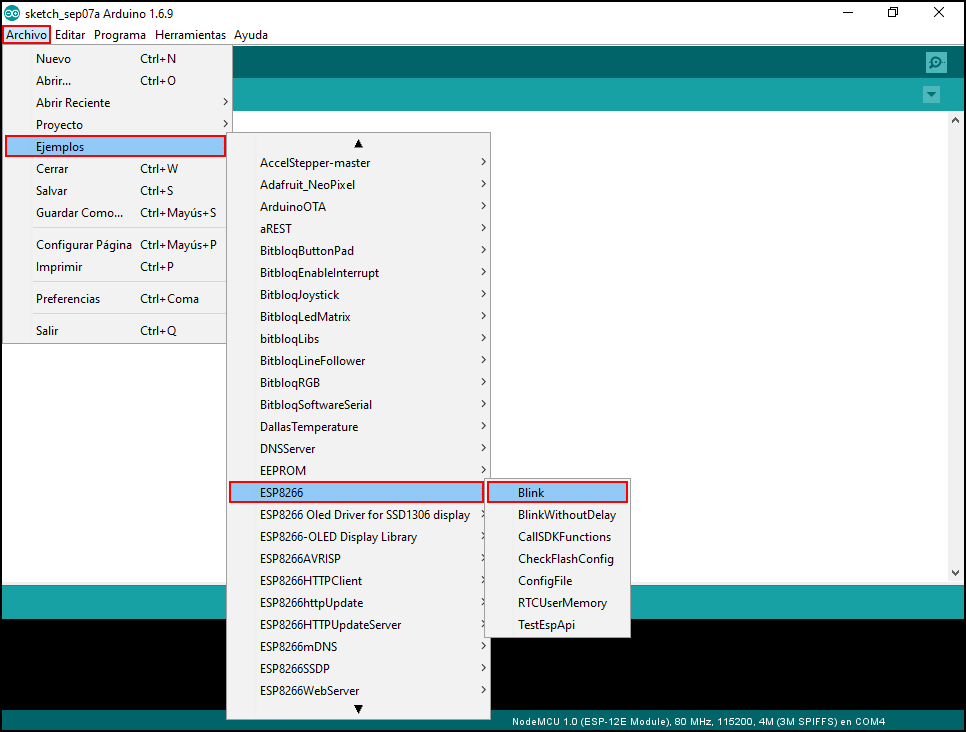This screenshot has width=966, height=732.
Task: Click editor scrollbar up arrow
Action: tap(955, 121)
